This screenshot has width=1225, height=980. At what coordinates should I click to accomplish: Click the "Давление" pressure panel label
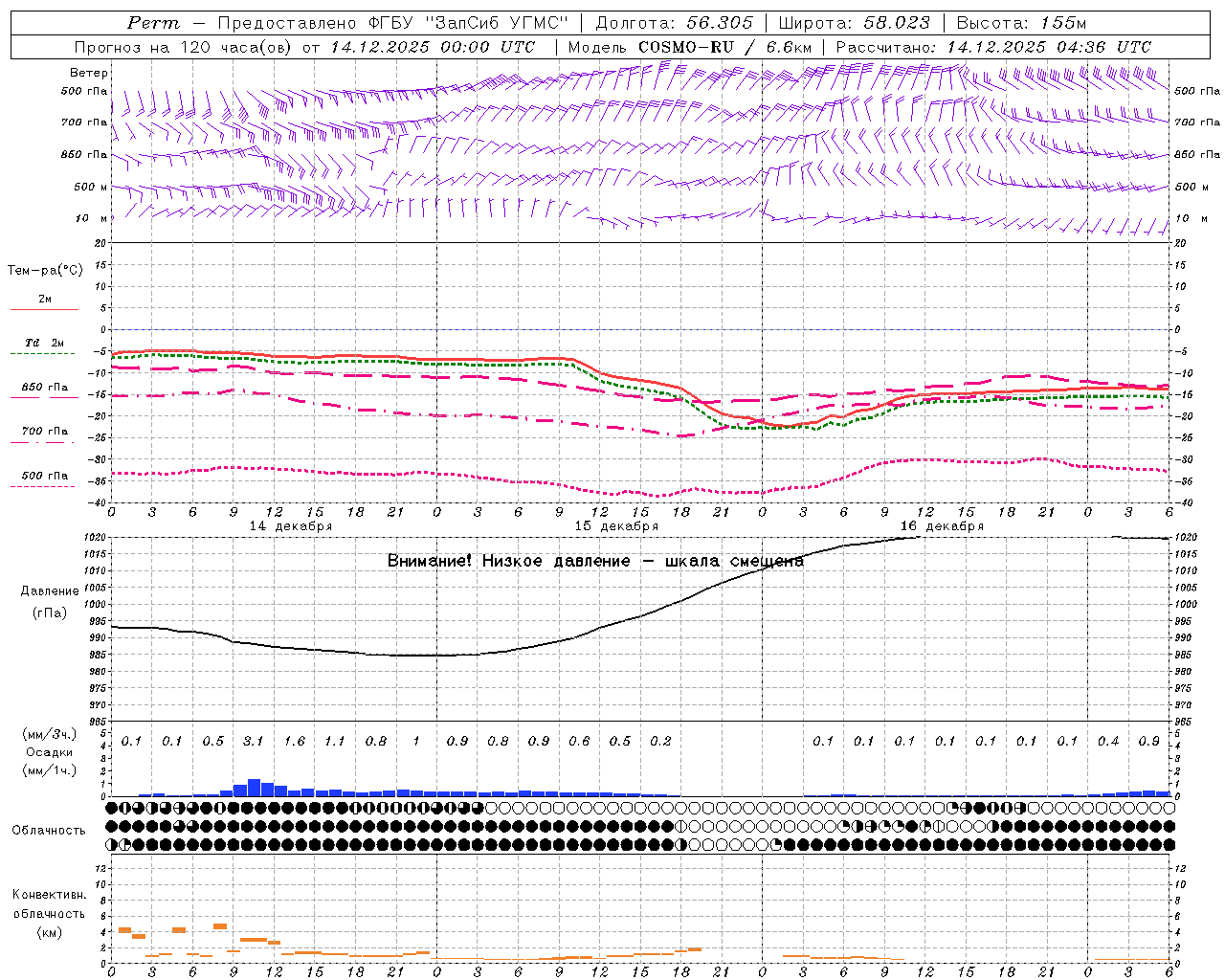50,591
